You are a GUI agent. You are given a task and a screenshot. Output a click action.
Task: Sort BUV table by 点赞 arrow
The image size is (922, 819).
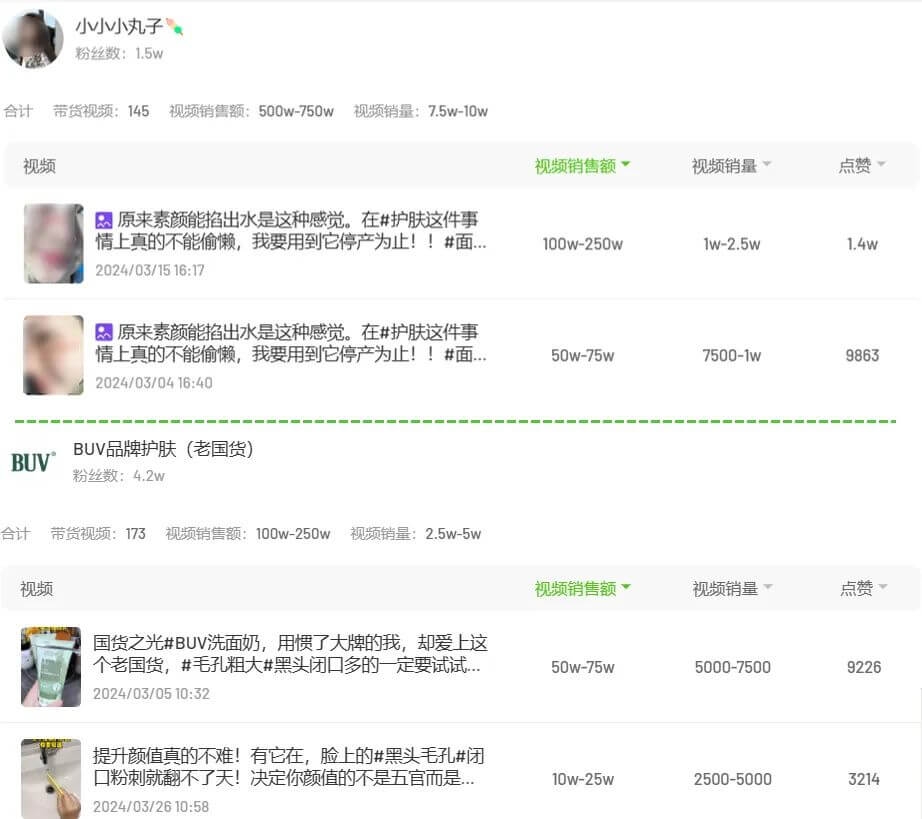coord(883,587)
